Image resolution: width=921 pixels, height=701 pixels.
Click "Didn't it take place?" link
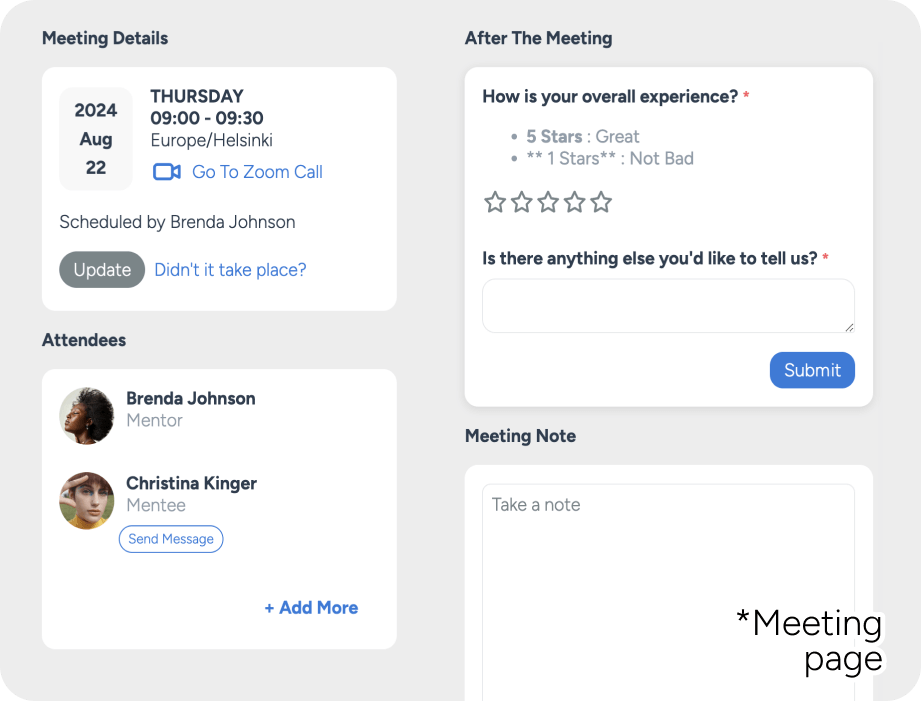230,270
